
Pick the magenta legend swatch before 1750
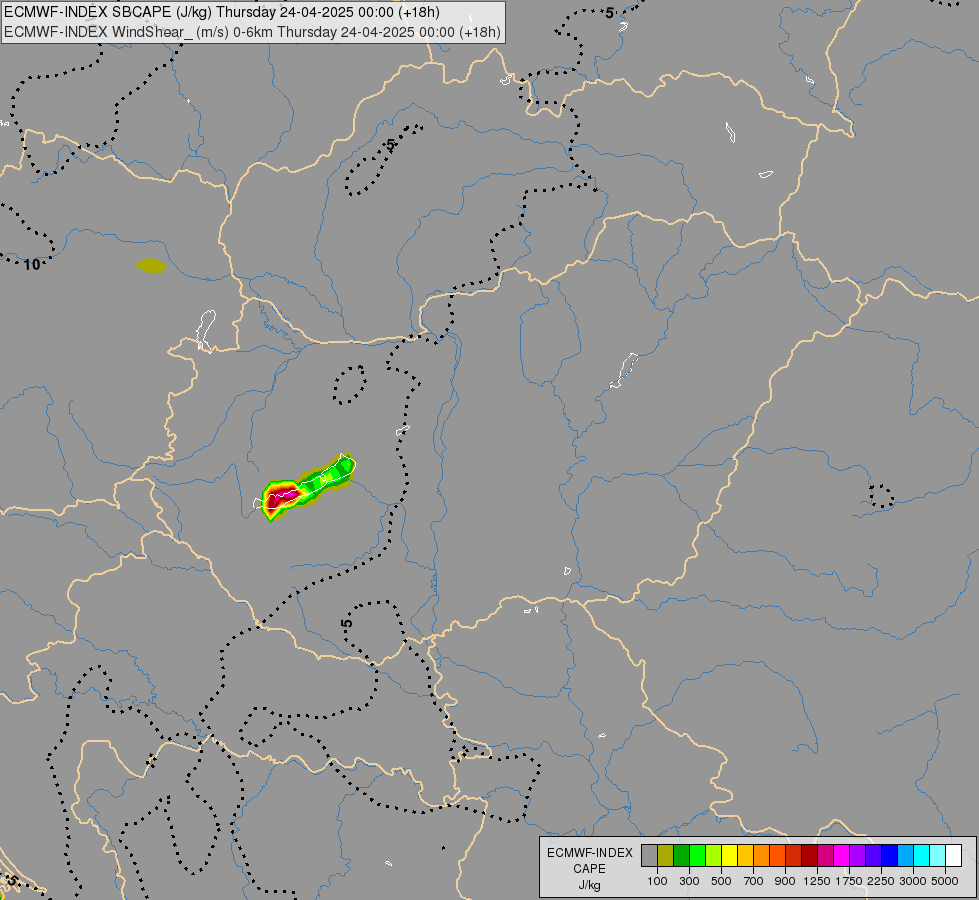point(842,855)
